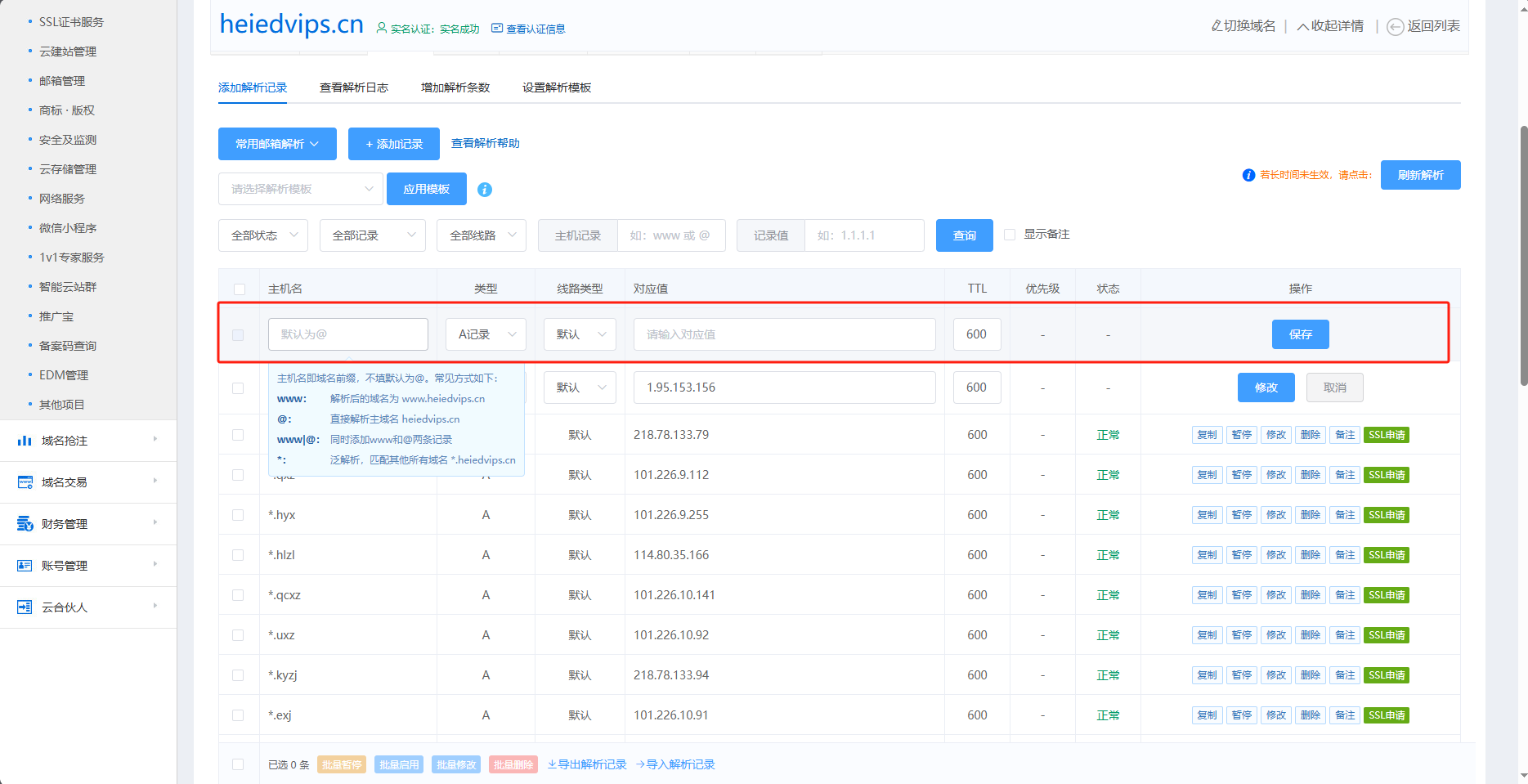The height and width of the screenshot is (784, 1528).
Task: Open 备案码查询 in the sidebar
Action: click(x=68, y=346)
